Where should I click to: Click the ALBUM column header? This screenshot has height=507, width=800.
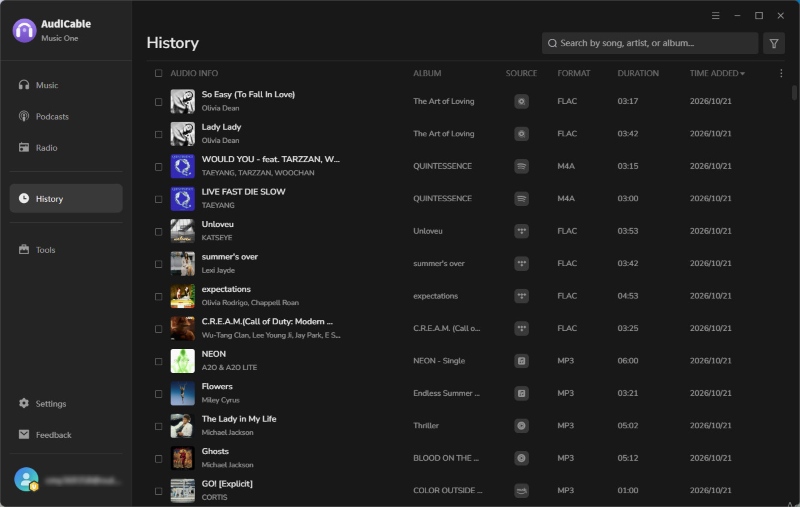point(427,73)
